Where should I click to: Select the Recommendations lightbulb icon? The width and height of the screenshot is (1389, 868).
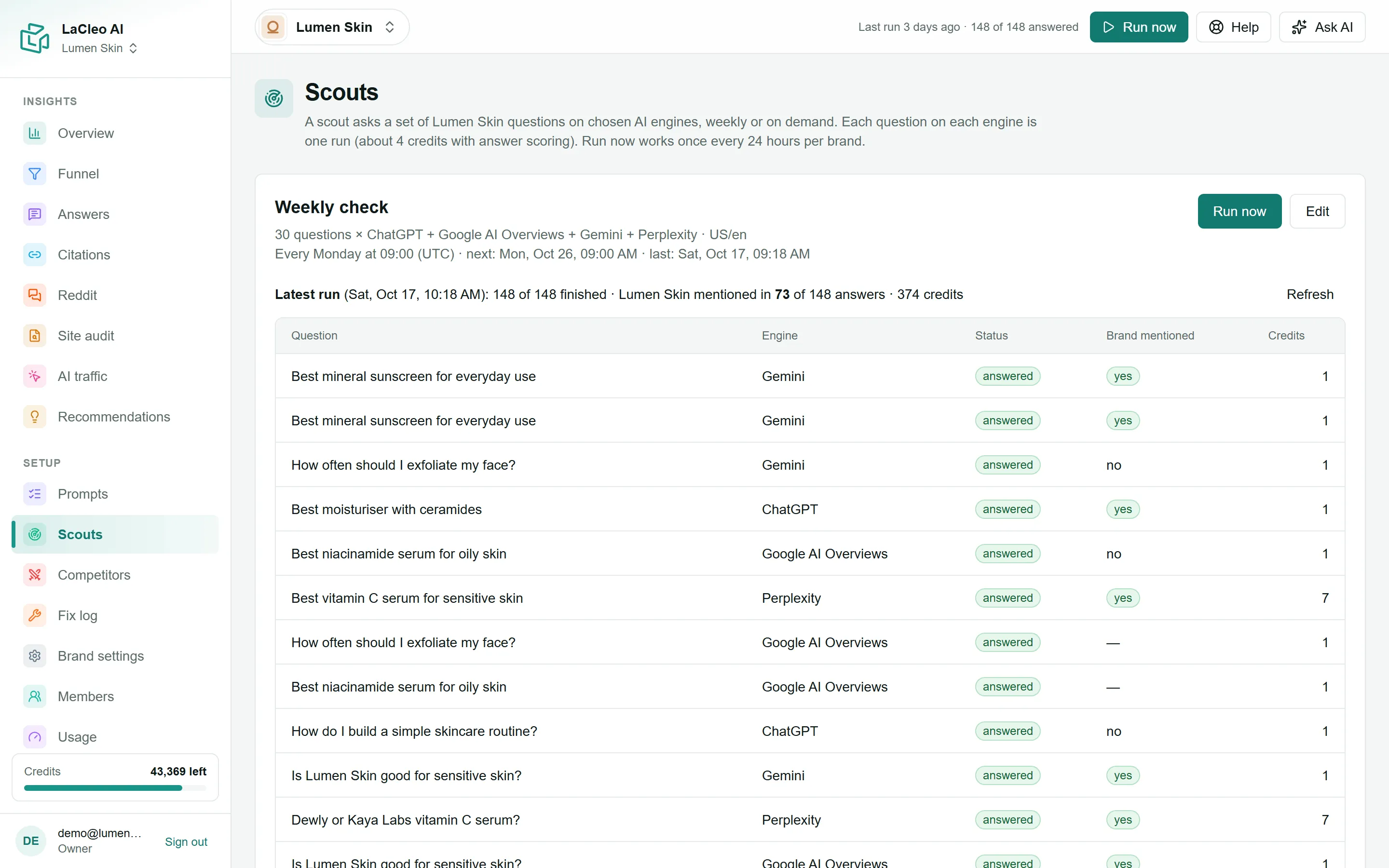click(x=34, y=417)
